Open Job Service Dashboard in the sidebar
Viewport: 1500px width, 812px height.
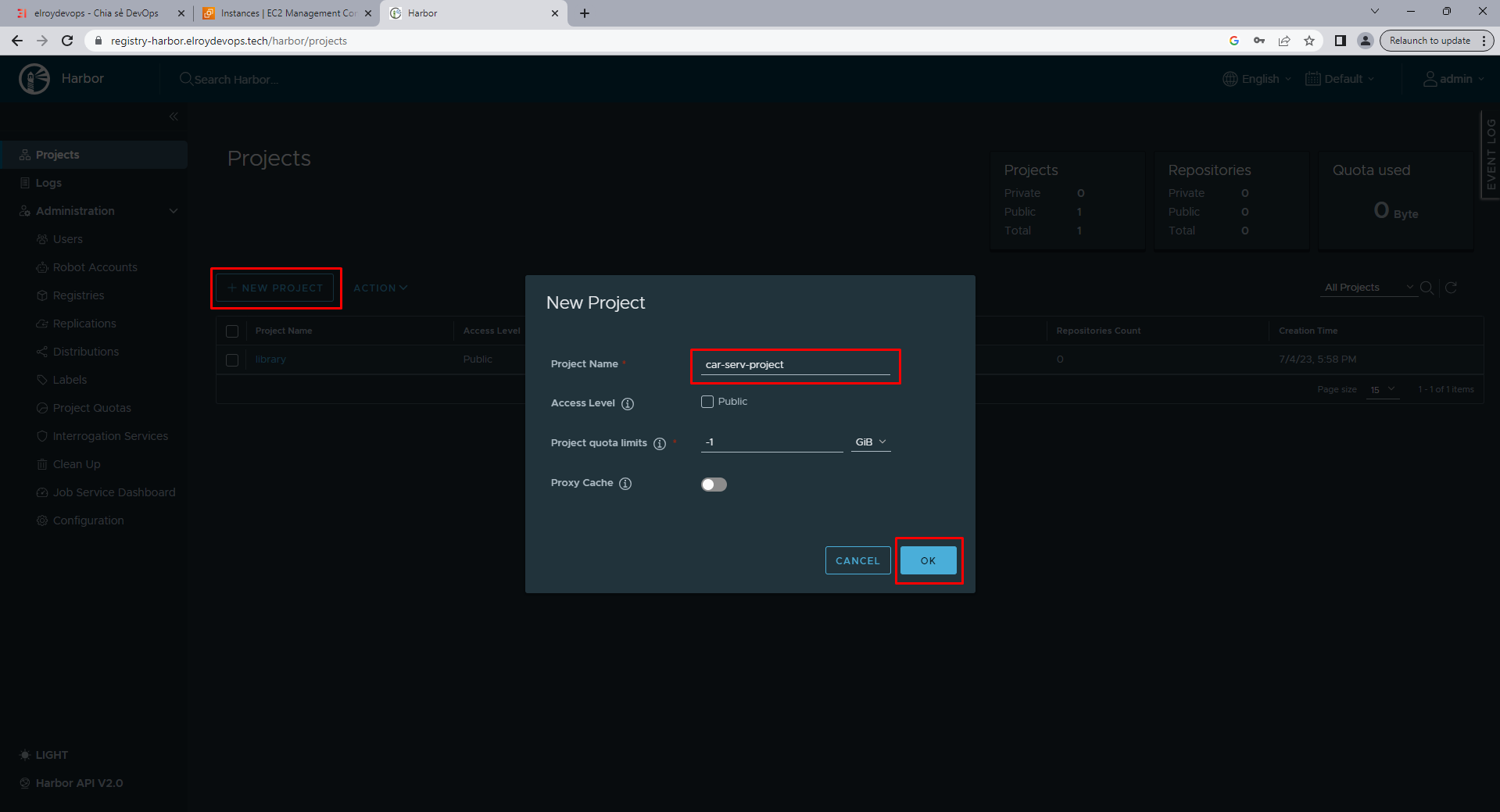[114, 492]
